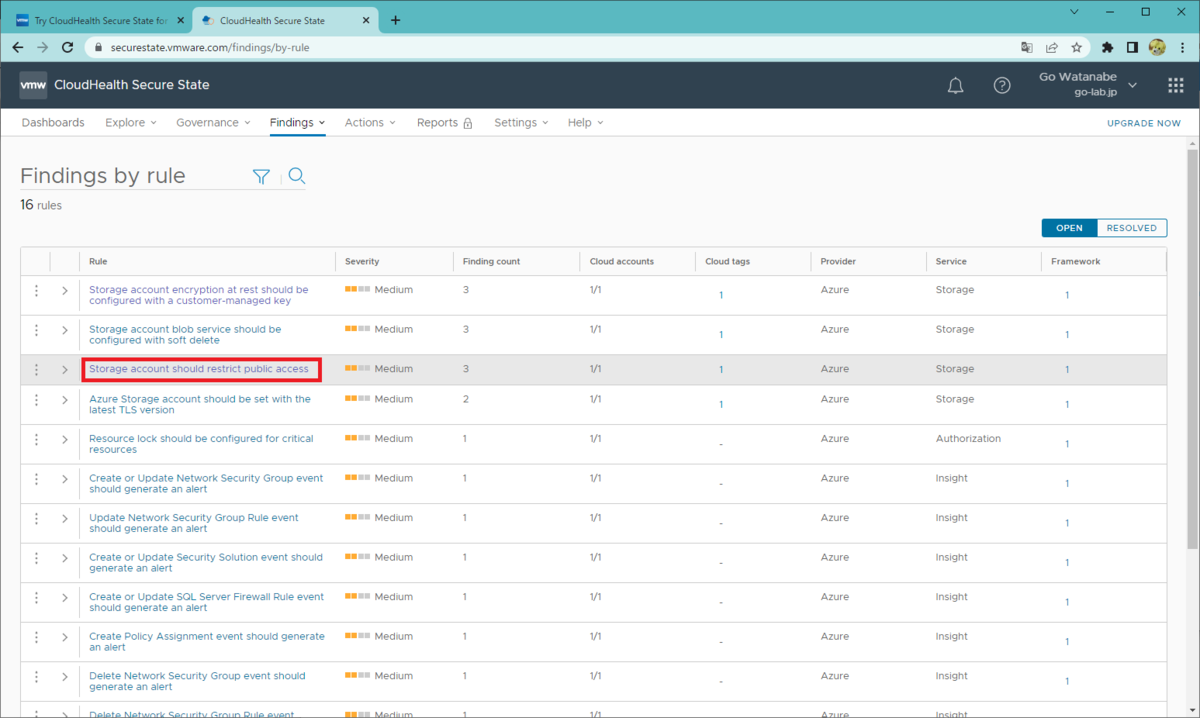Viewport: 1200px width, 718px height.
Task: Expand the Resource lock rule row
Action: (65, 439)
